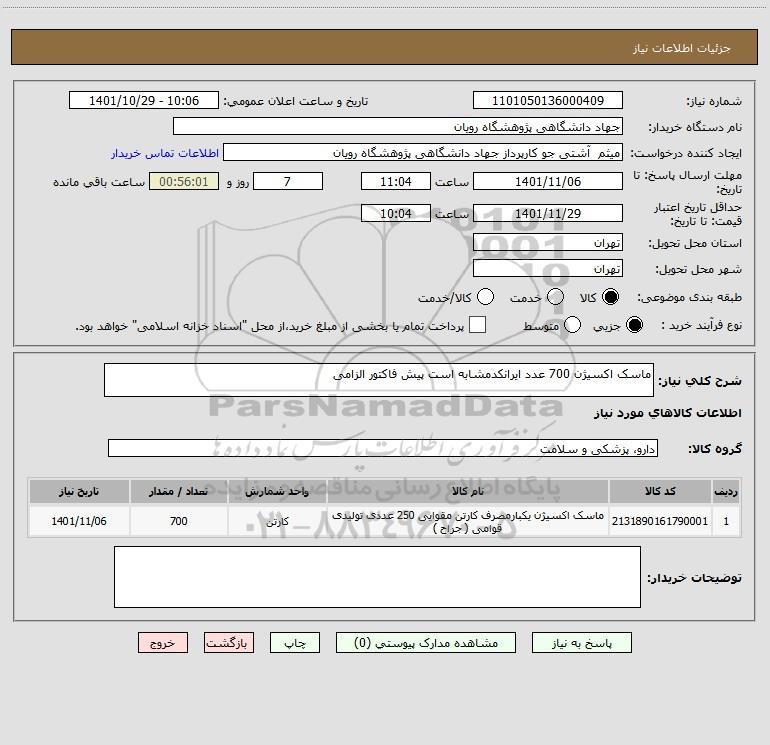Screen dimensions: 770x745
Task: Click the row number cell 1
Action: [726, 521]
